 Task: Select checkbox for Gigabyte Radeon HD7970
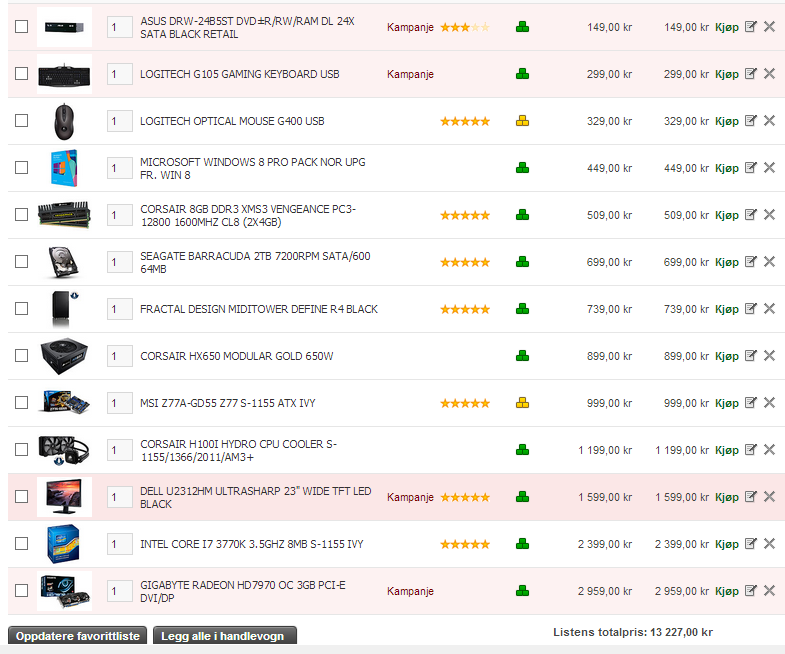(x=22, y=590)
